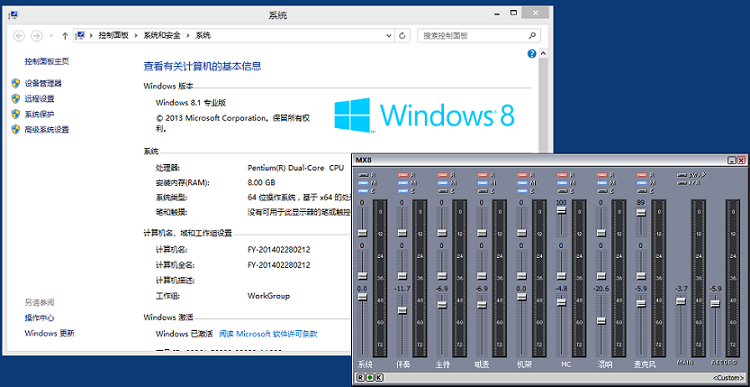Open 控制面板主页 link
750x387 pixels.
(47, 61)
